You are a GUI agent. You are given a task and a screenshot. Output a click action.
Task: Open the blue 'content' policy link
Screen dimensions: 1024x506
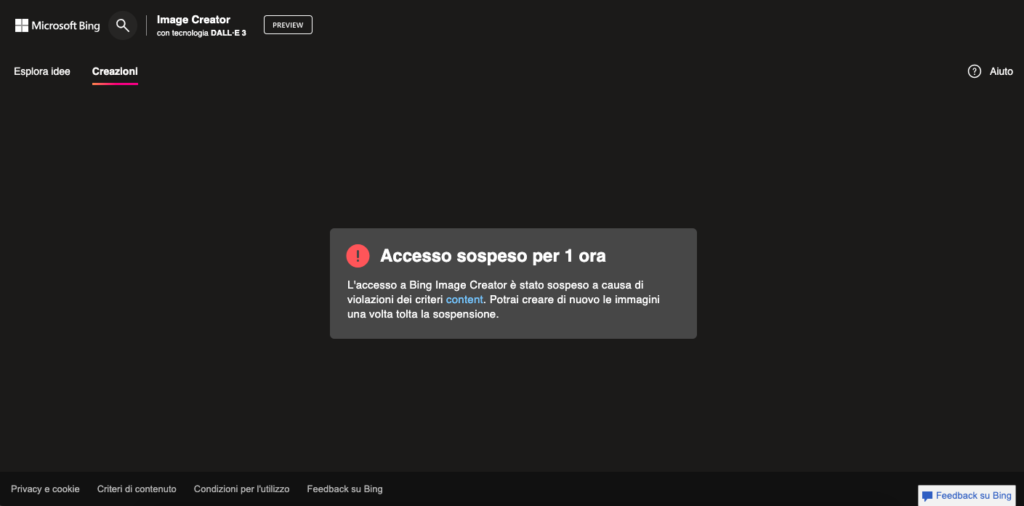[464, 299]
